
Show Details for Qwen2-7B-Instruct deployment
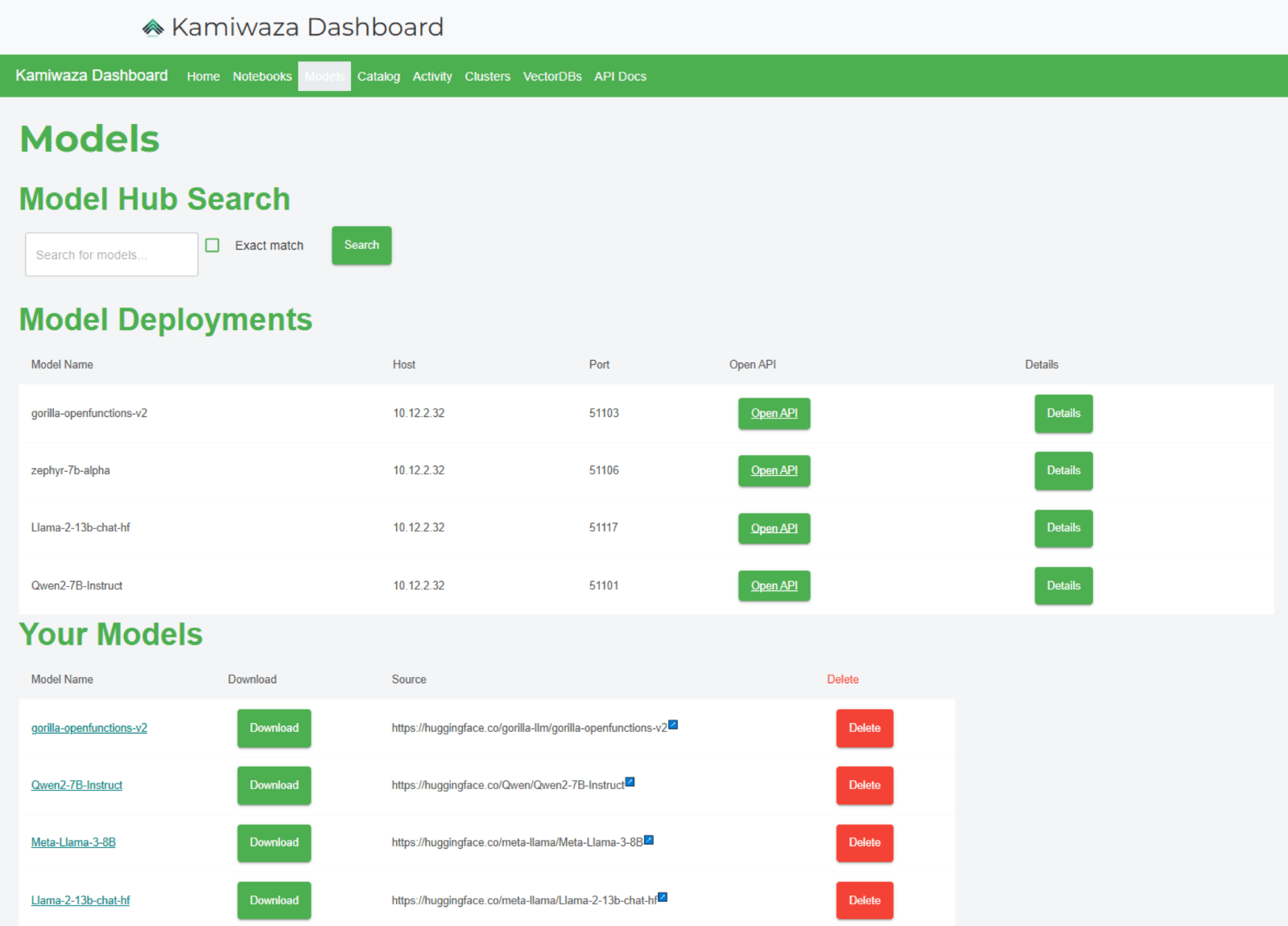coord(1063,586)
